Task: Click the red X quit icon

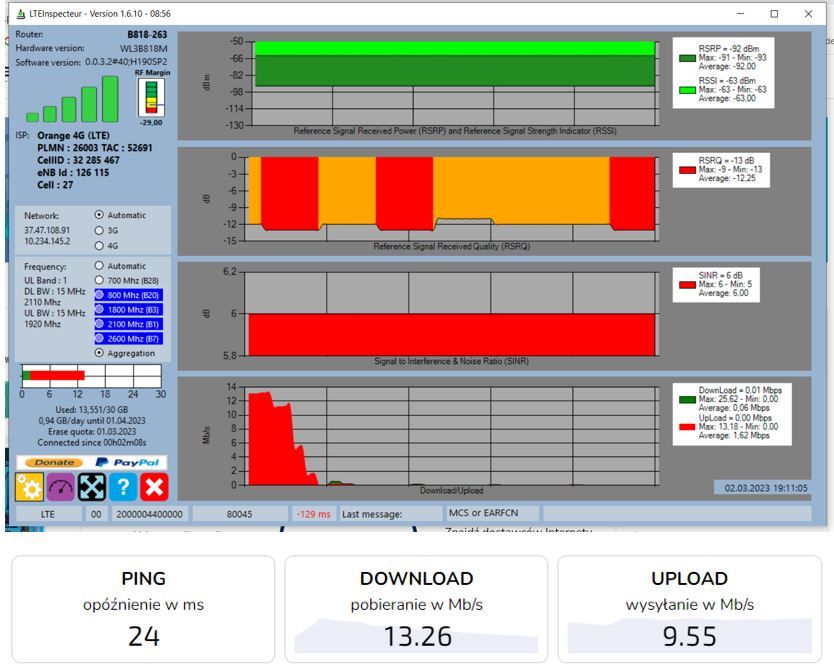Action: tap(154, 487)
